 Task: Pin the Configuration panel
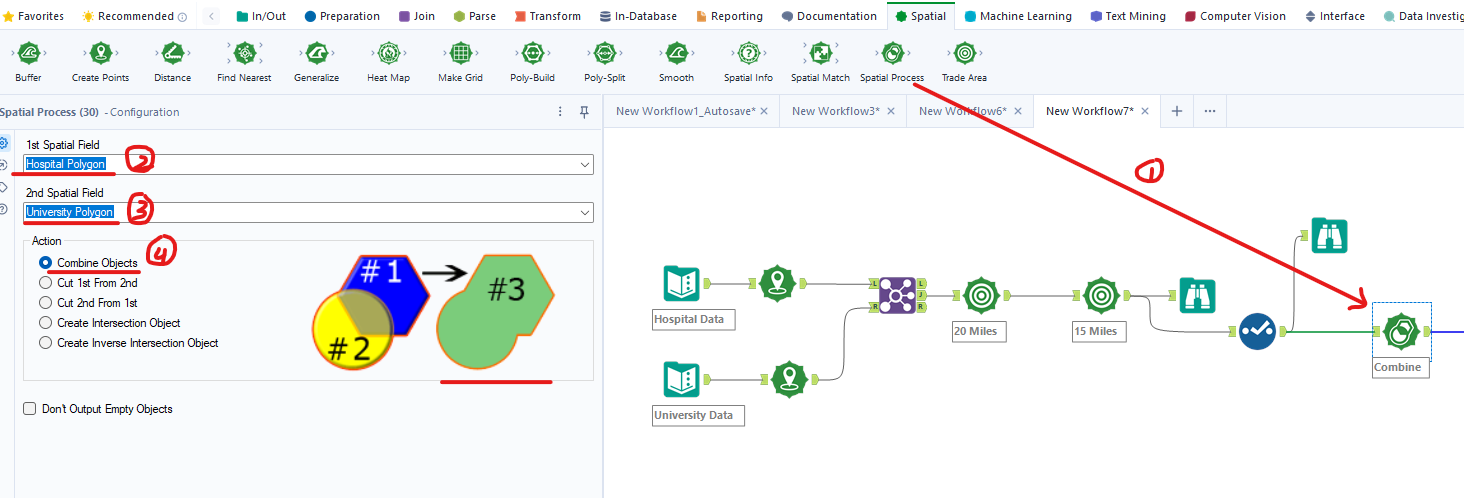click(x=585, y=112)
